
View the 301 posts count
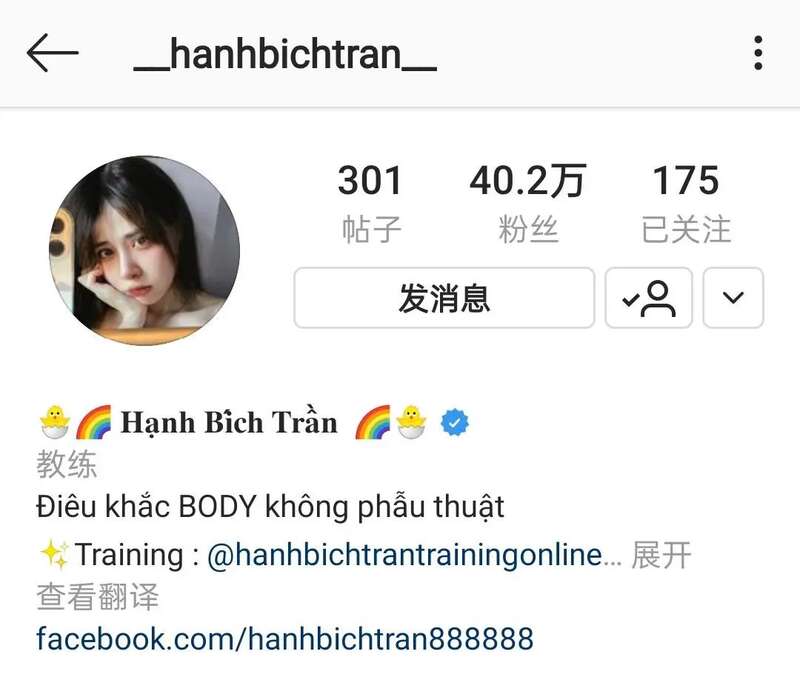(x=370, y=203)
